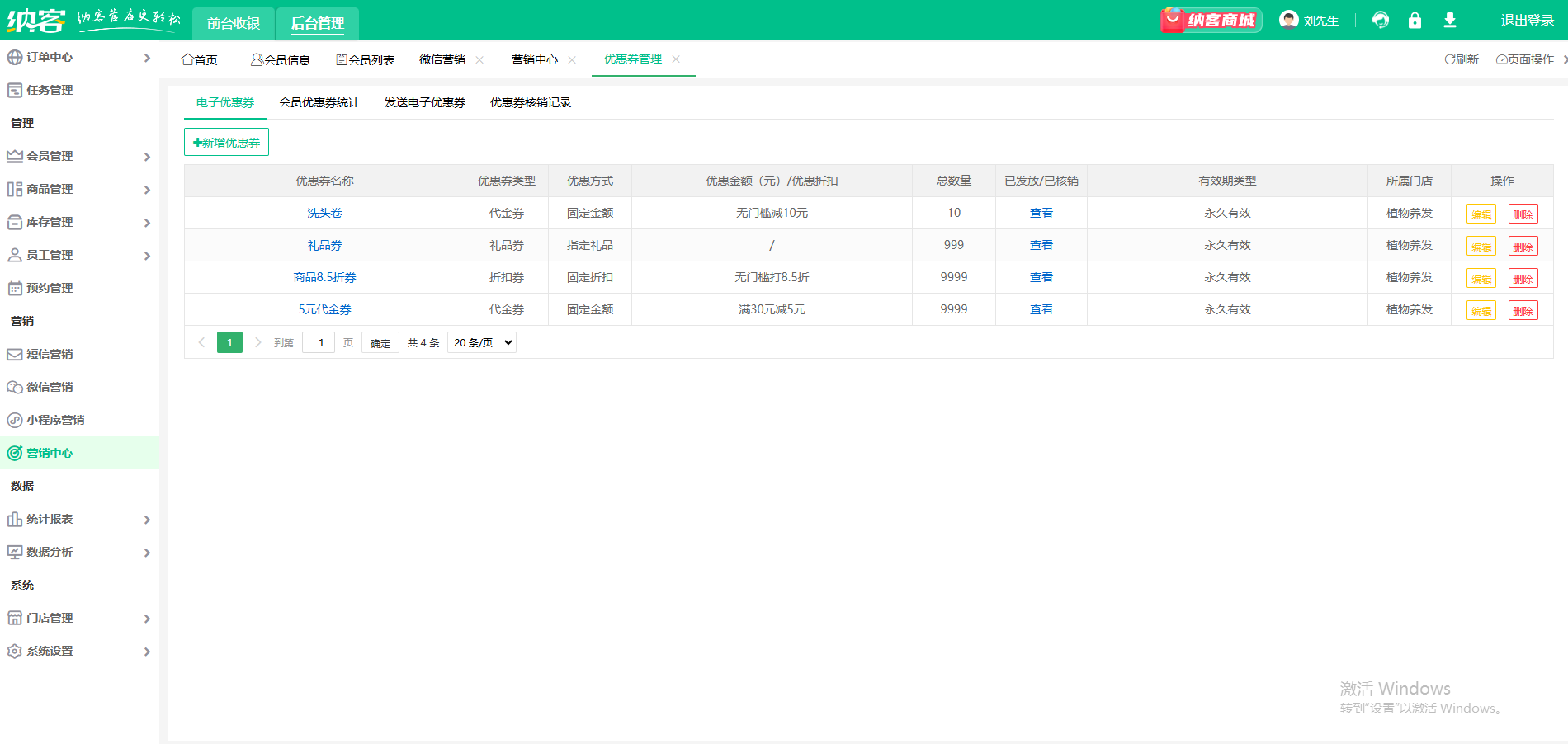
Task: Expand 库存管理 chevron arrow
Action: click(x=147, y=223)
